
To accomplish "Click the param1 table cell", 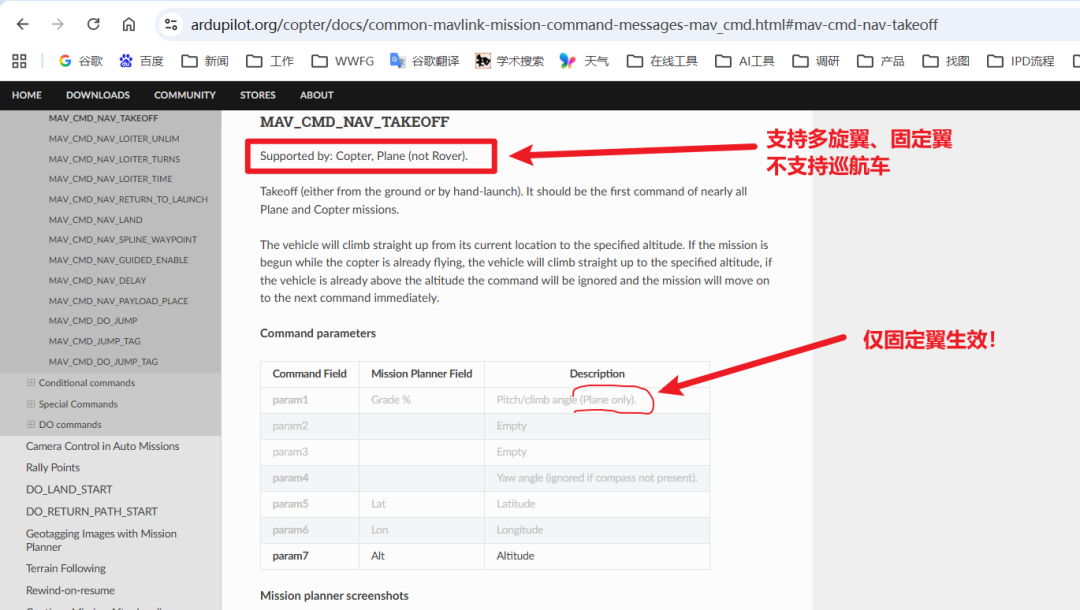I will pos(310,400).
